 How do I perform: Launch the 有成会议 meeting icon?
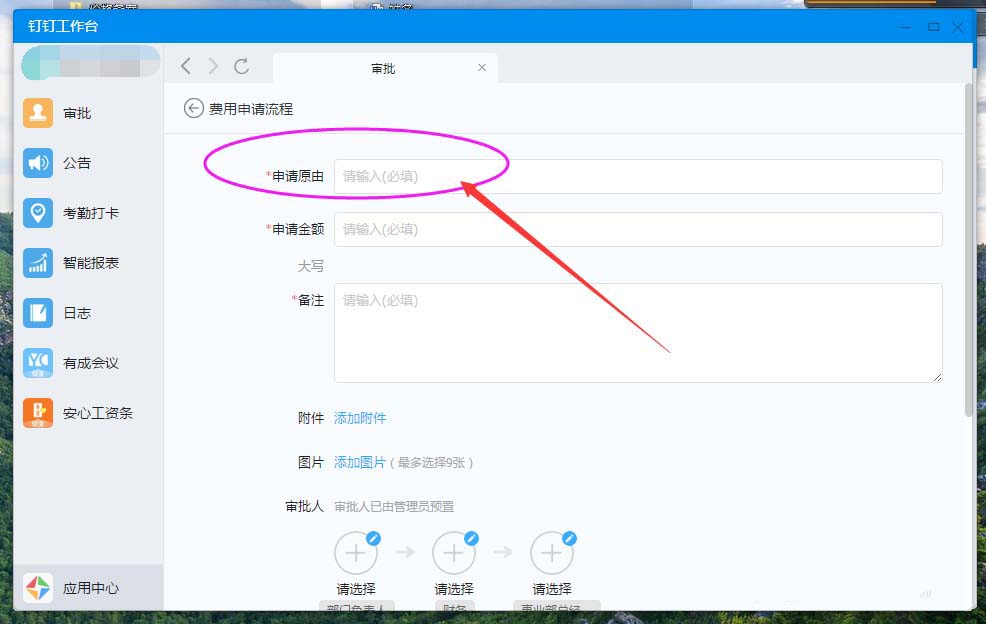pos(38,363)
